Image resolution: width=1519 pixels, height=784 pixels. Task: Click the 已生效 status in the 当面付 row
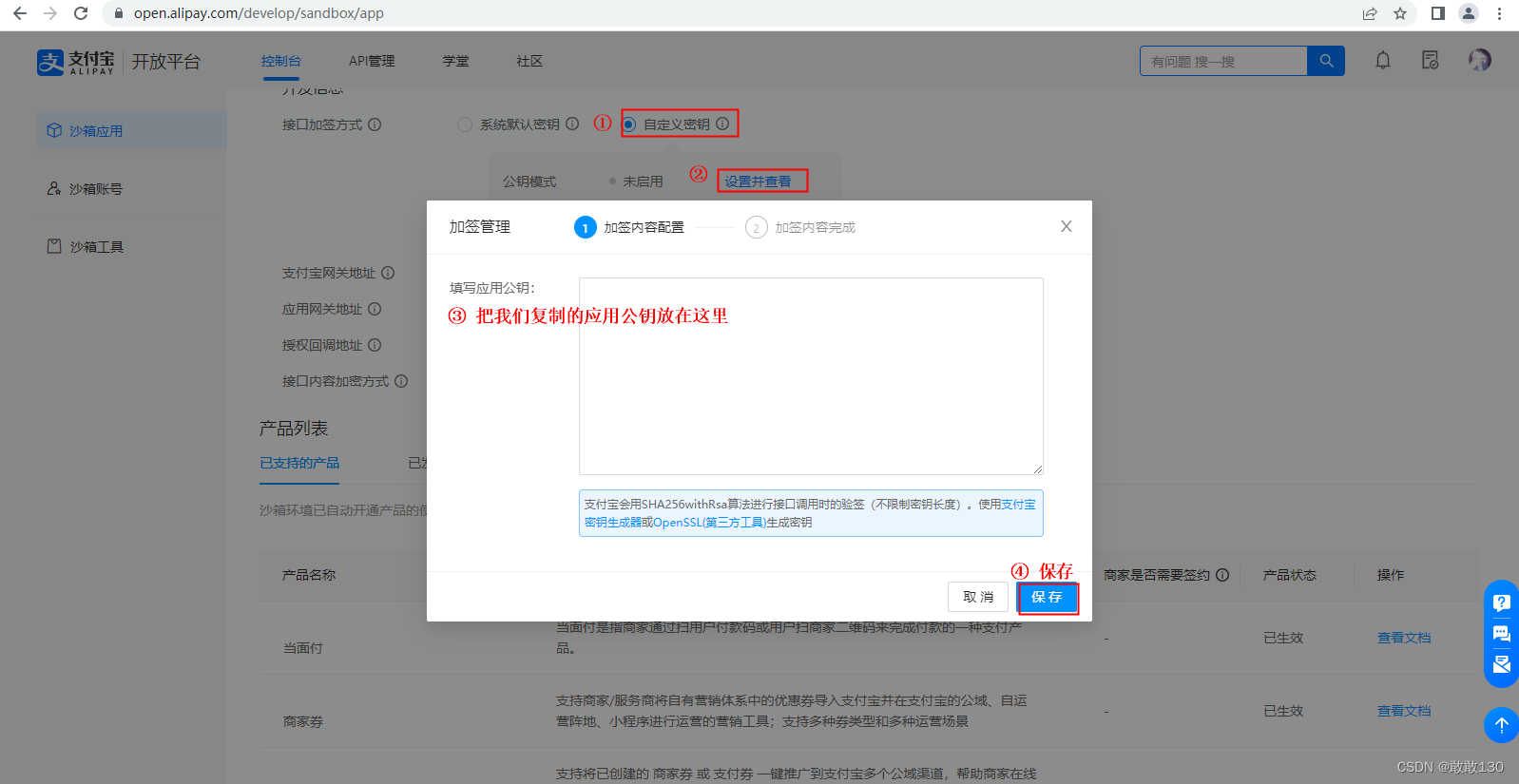point(1283,638)
